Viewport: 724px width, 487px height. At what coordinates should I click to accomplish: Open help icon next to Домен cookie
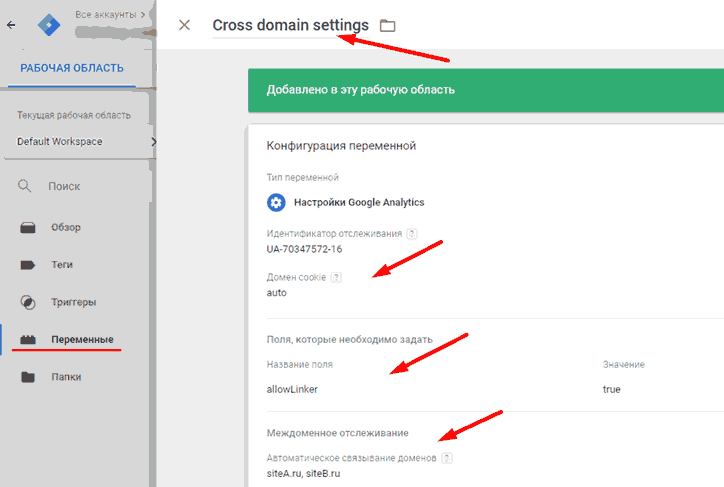pos(336,277)
